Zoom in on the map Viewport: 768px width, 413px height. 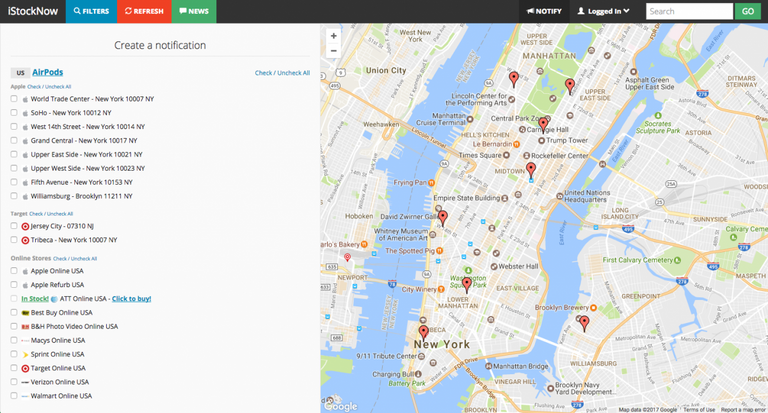(x=333, y=36)
